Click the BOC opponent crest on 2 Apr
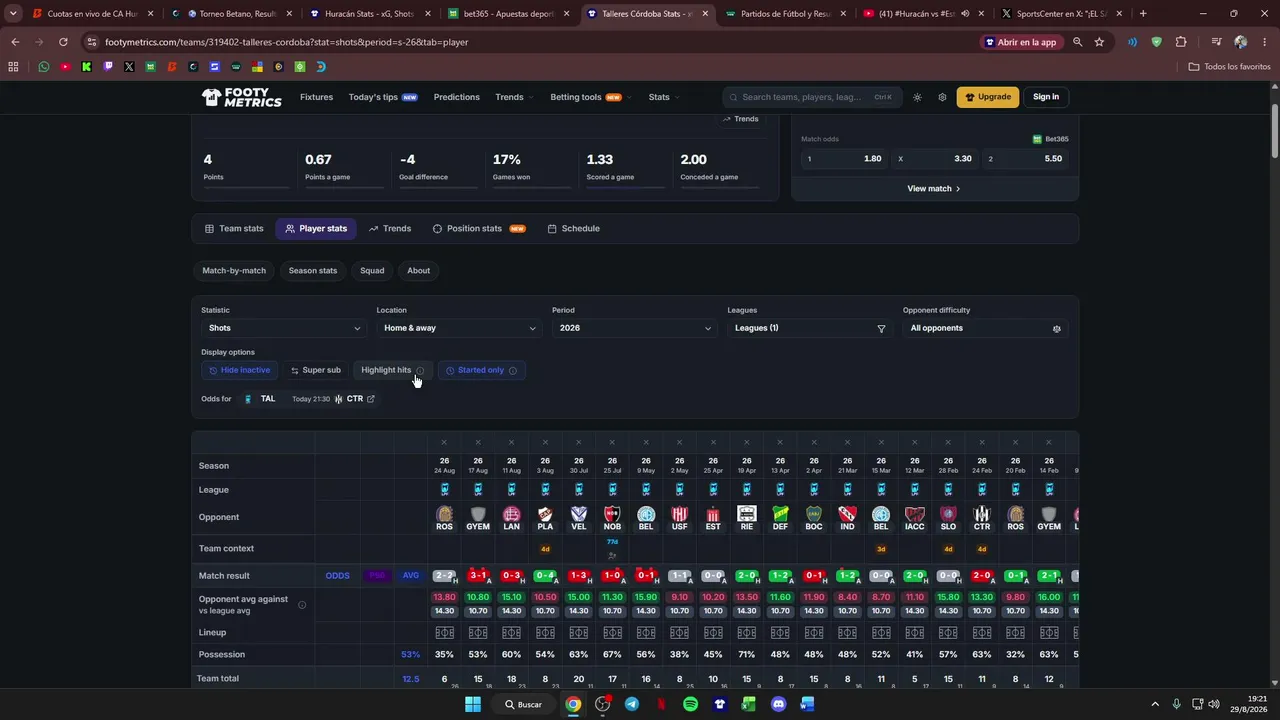 click(x=814, y=514)
